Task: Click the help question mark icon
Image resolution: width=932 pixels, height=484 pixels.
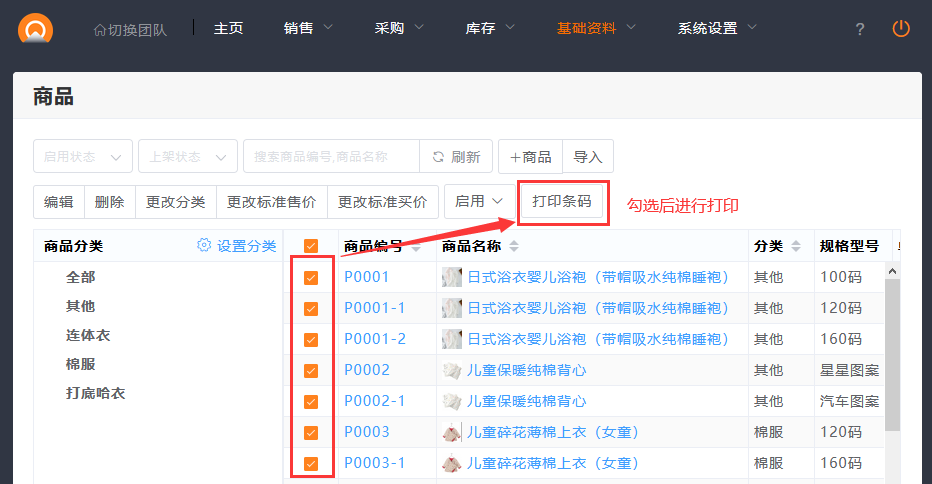Action: [860, 29]
